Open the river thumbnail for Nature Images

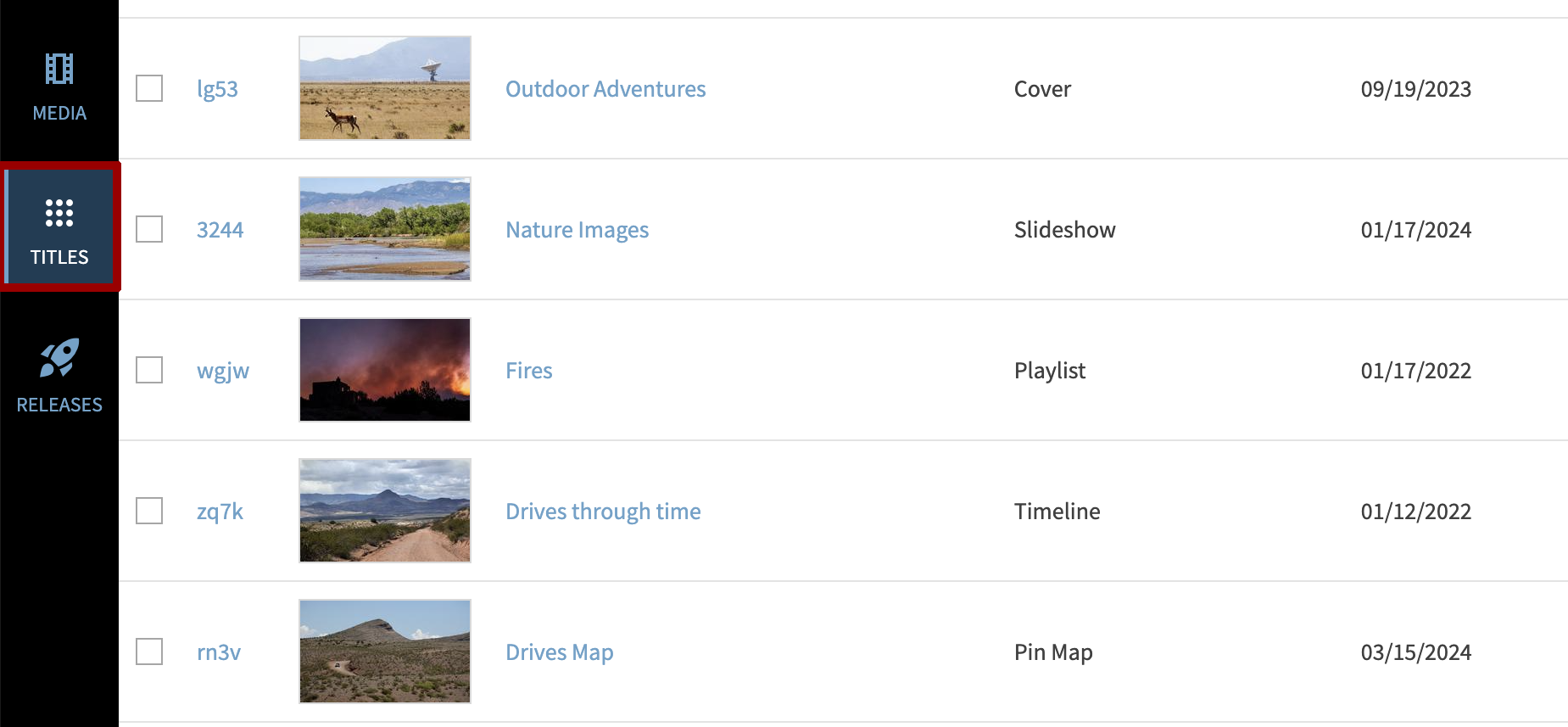[385, 229]
